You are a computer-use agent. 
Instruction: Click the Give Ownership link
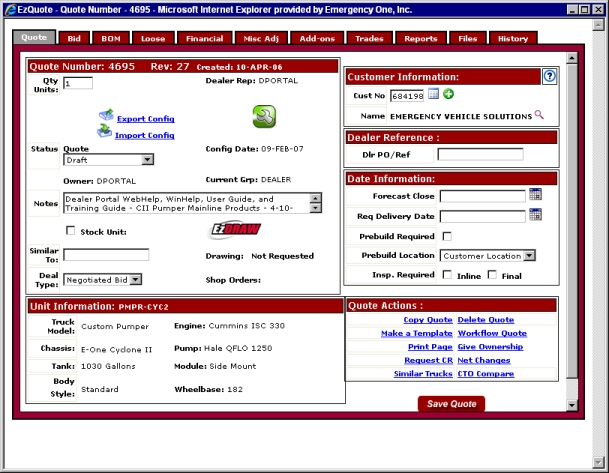490,346
